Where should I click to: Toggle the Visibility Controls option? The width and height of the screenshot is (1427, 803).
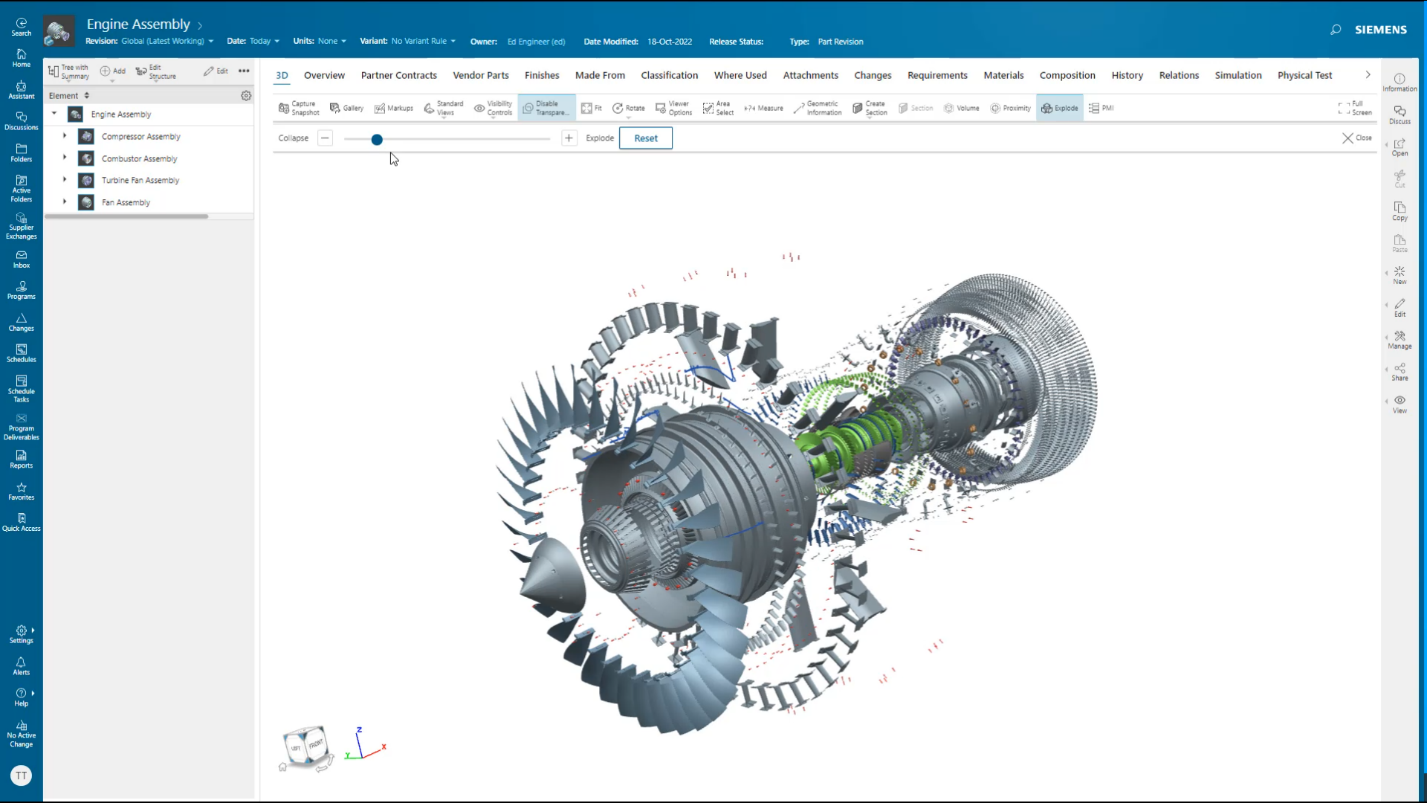click(496, 107)
